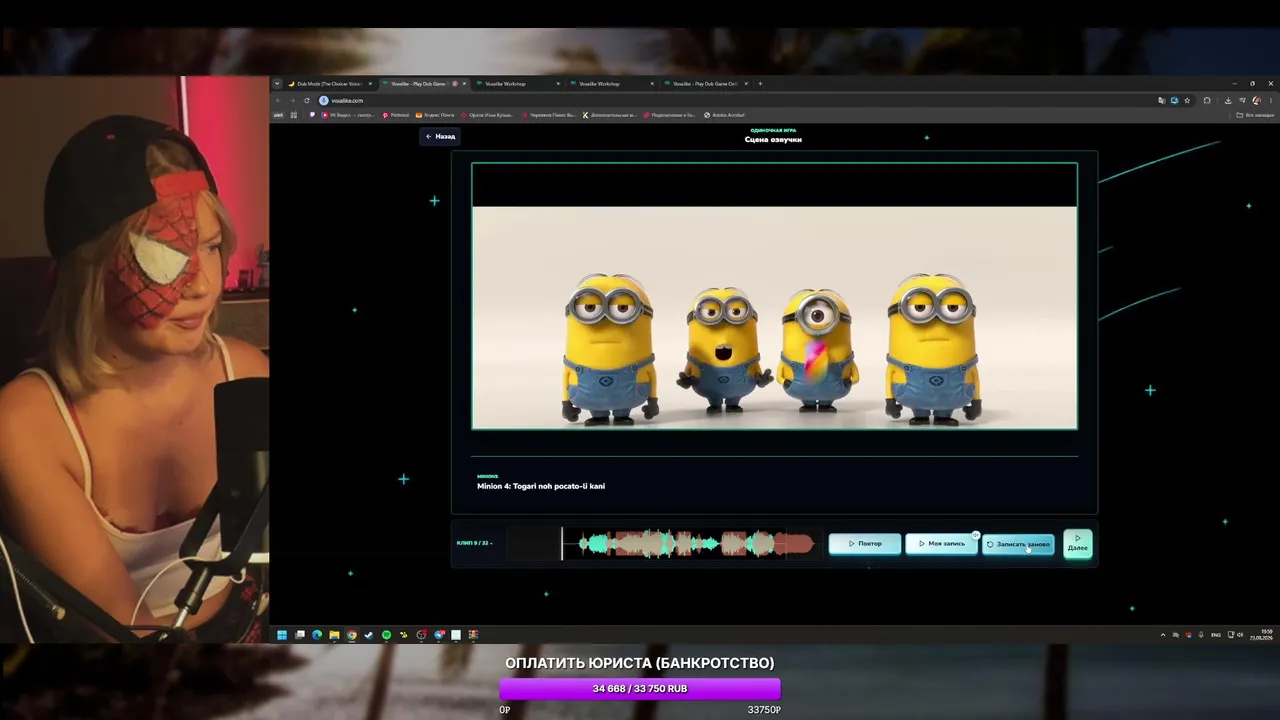Viewport: 1280px width, 720px height.
Task: Open the first Voxalike Workshop tab
Action: click(x=517, y=84)
